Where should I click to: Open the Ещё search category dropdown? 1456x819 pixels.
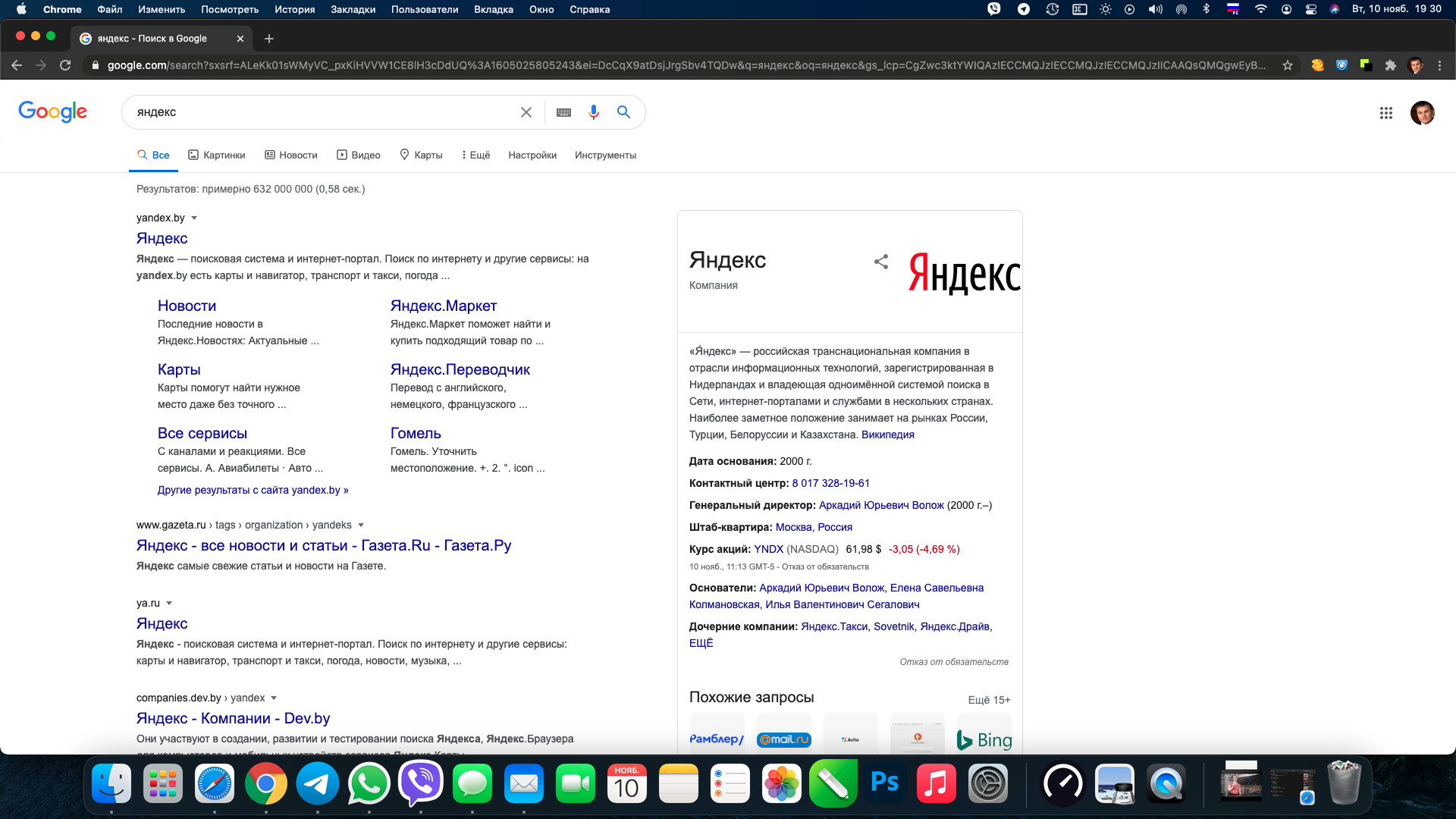(x=475, y=155)
